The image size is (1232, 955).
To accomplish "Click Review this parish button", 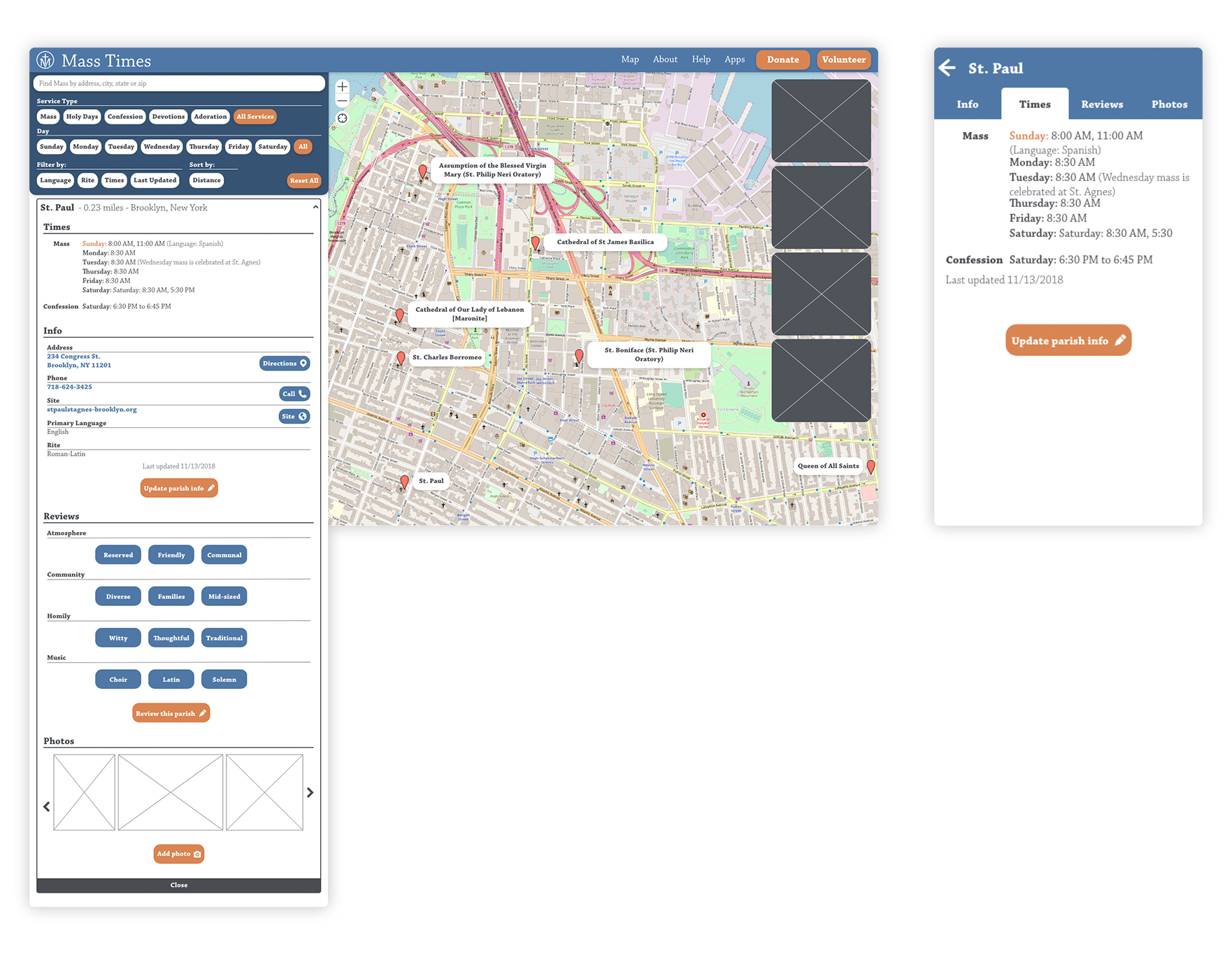I will 171,713.
